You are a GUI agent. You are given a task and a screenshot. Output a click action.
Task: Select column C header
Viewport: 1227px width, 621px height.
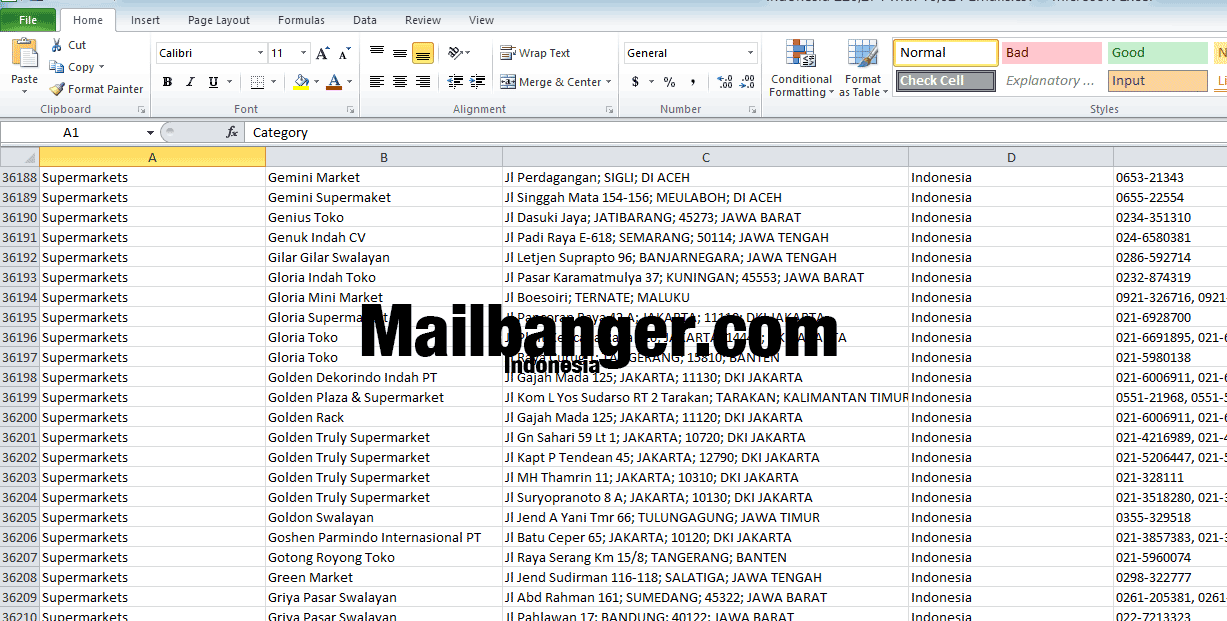(x=705, y=157)
